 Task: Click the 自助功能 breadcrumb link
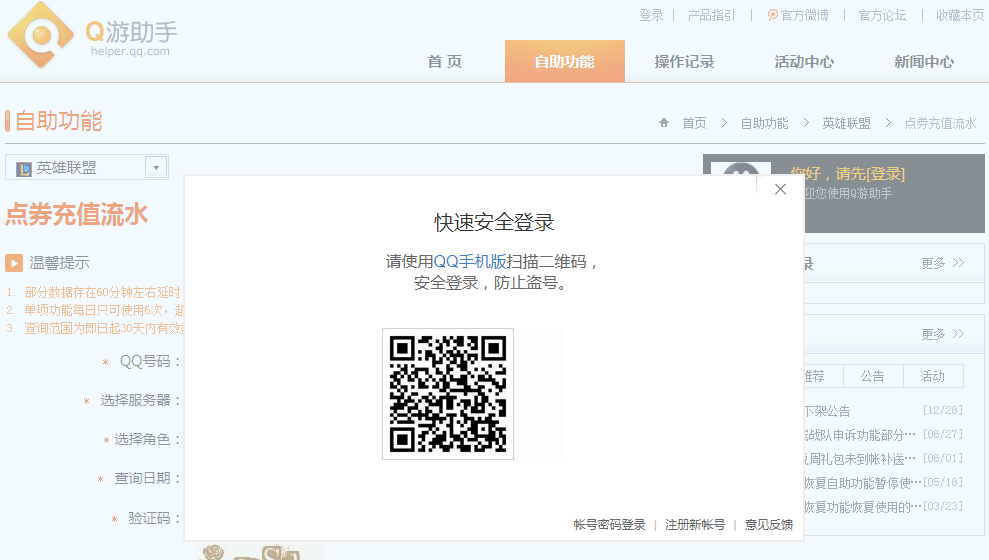tap(764, 123)
